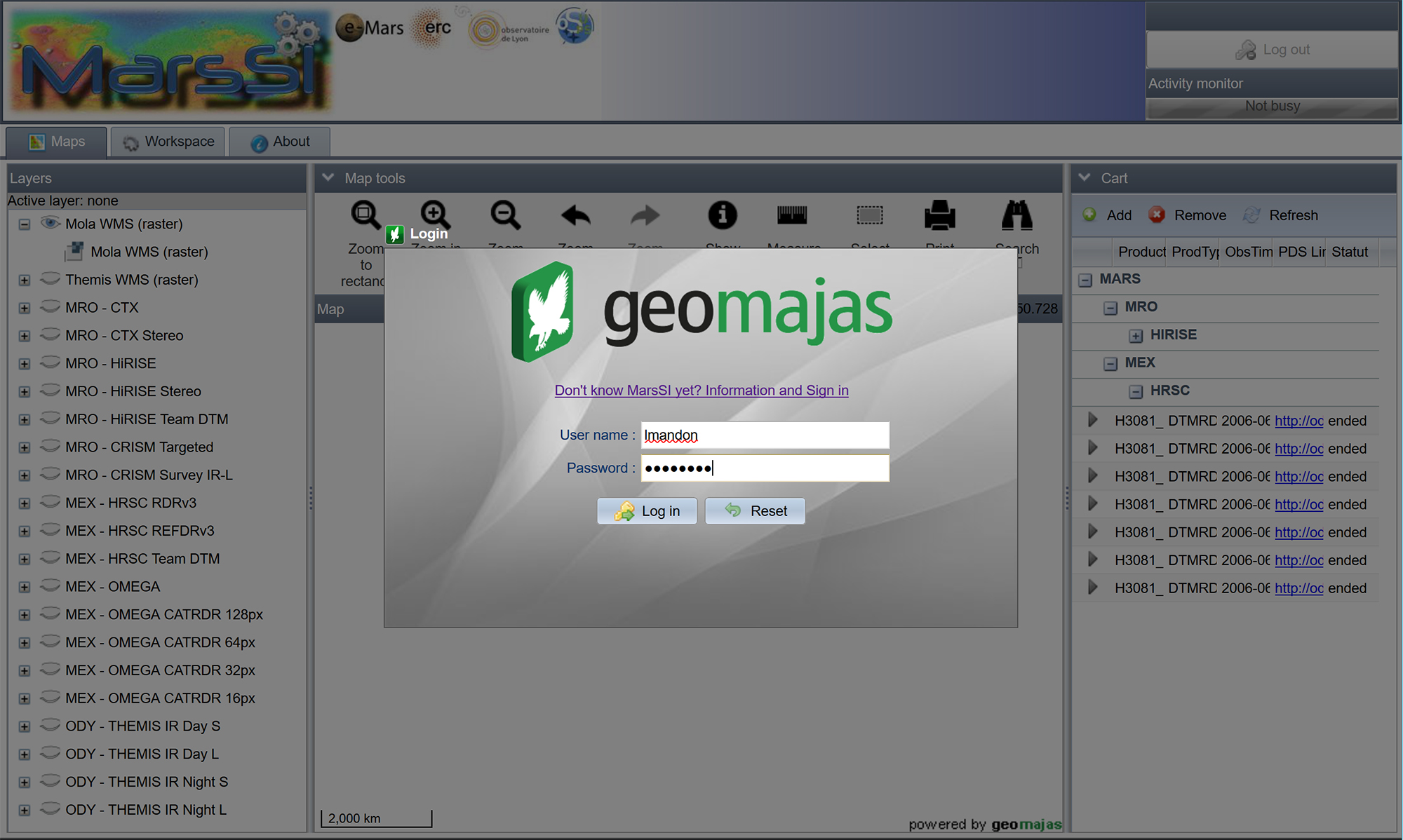1403x840 pixels.
Task: Click the Mola WMS sublayer icon
Action: [x=74, y=251]
